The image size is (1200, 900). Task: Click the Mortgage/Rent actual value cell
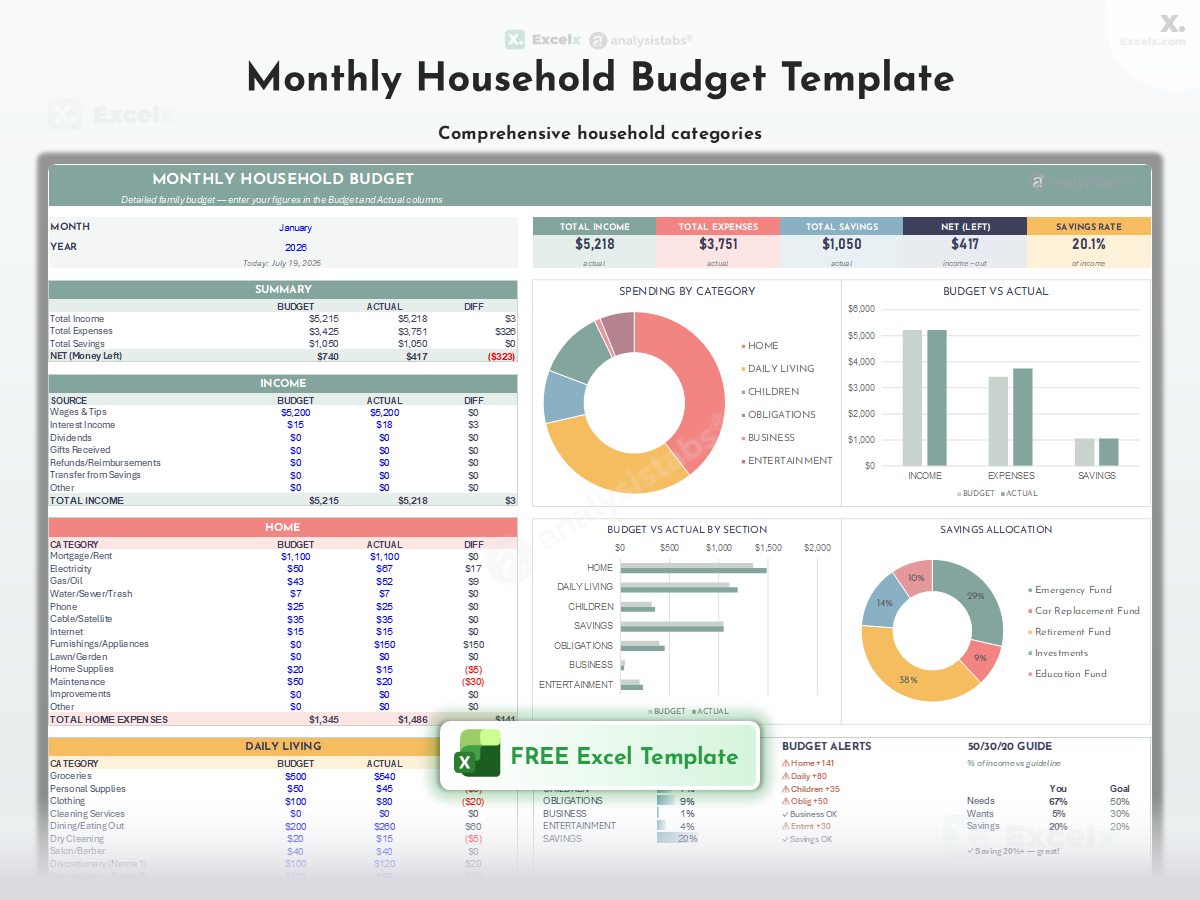coord(384,557)
